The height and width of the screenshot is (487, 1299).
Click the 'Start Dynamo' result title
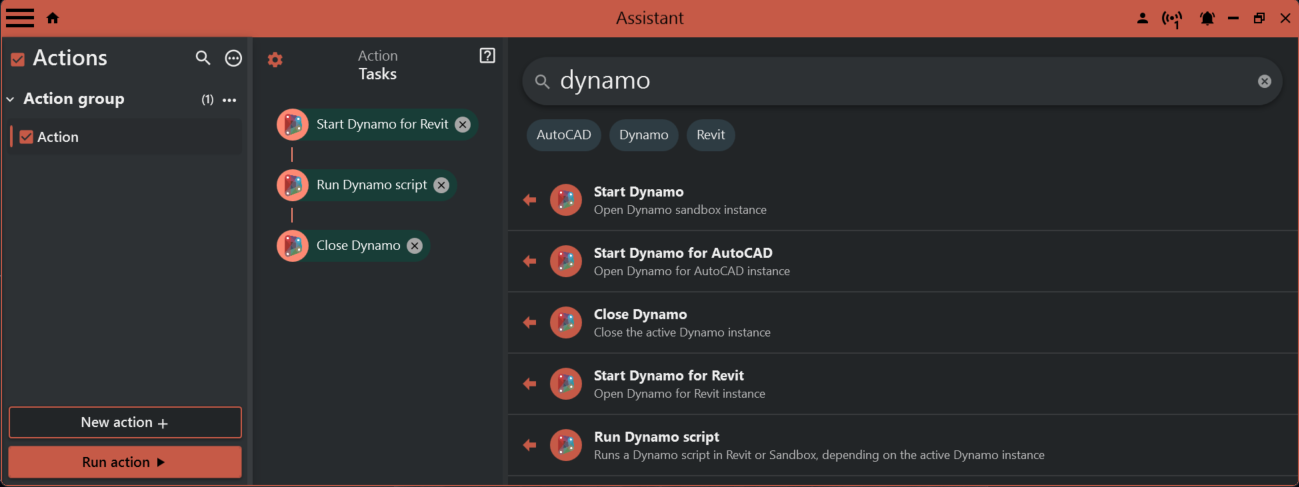[639, 192]
